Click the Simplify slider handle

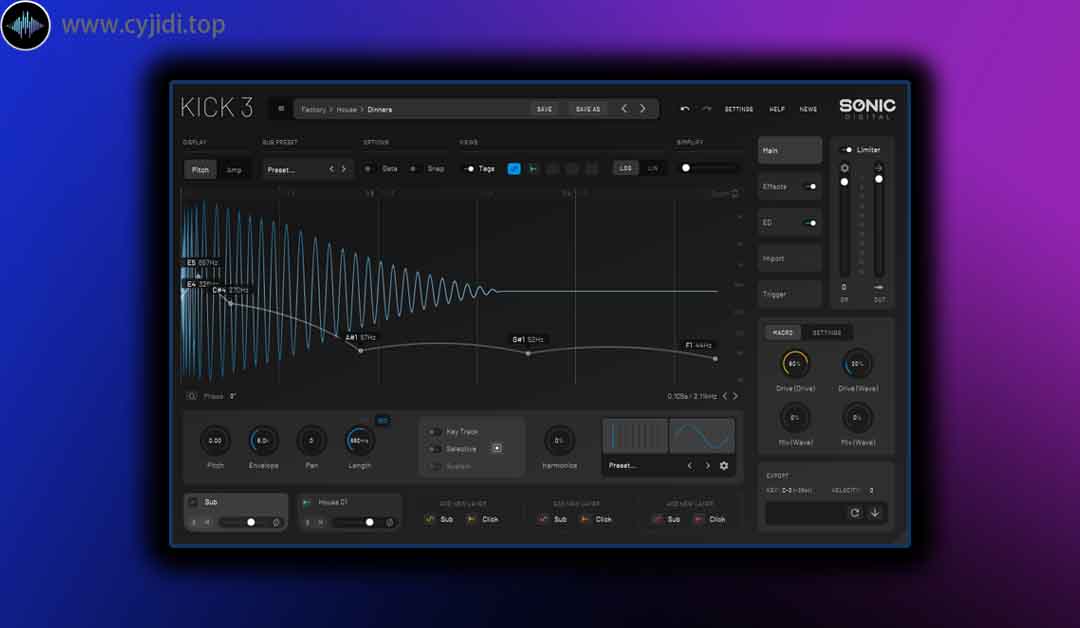coord(686,168)
